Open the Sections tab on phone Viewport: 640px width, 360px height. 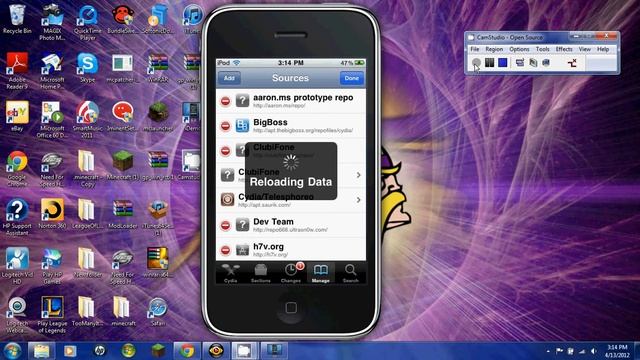point(260,273)
